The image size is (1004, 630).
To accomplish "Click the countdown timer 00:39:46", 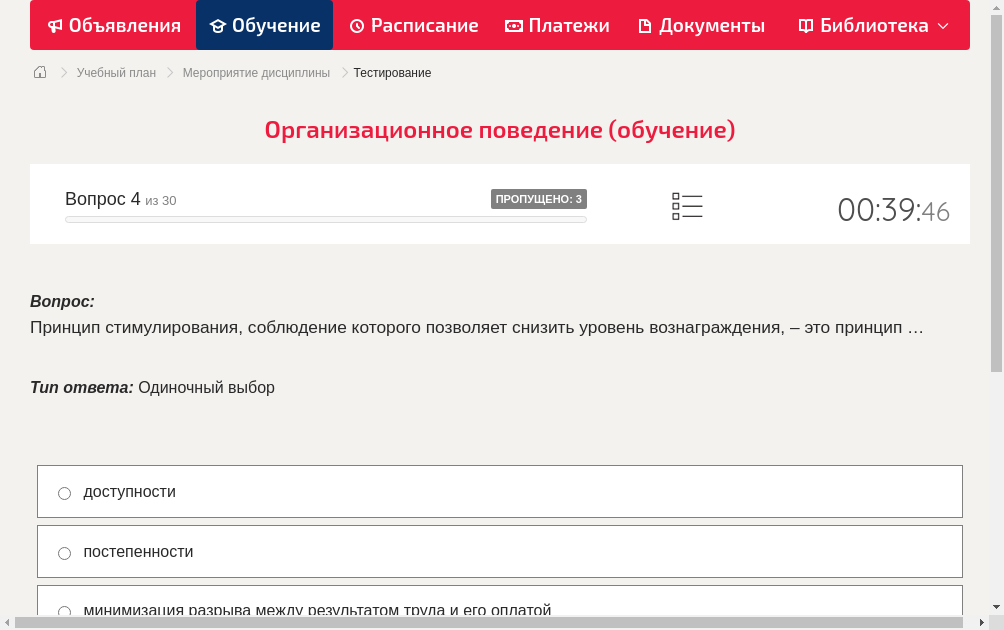I will pyautogui.click(x=893, y=209).
